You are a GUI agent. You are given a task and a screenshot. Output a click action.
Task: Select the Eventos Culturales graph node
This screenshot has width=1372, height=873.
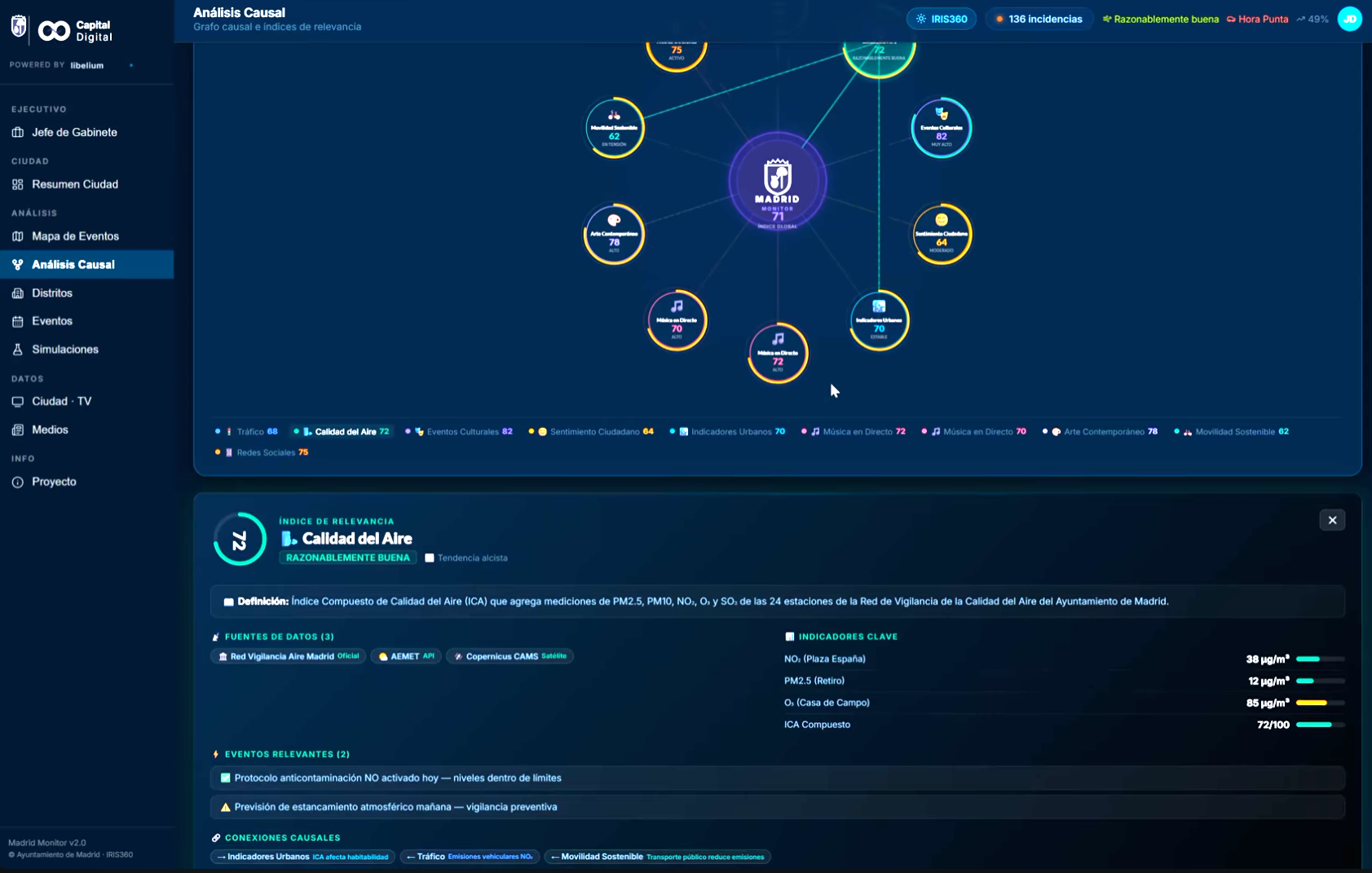tap(941, 128)
